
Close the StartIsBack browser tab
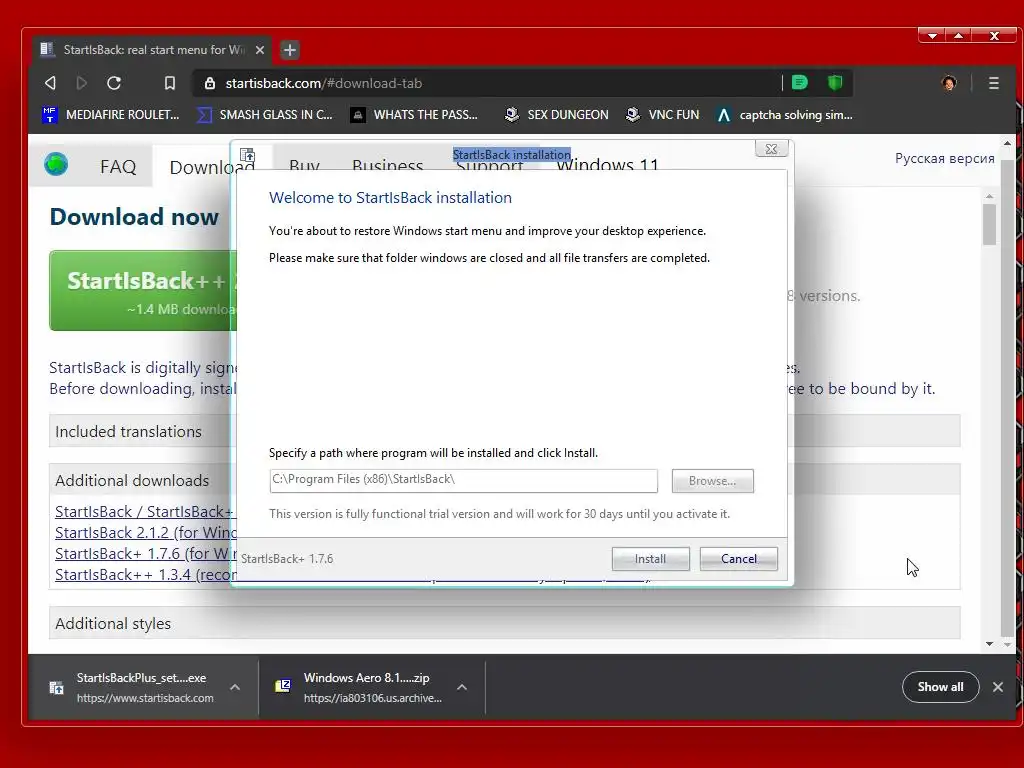pos(259,50)
